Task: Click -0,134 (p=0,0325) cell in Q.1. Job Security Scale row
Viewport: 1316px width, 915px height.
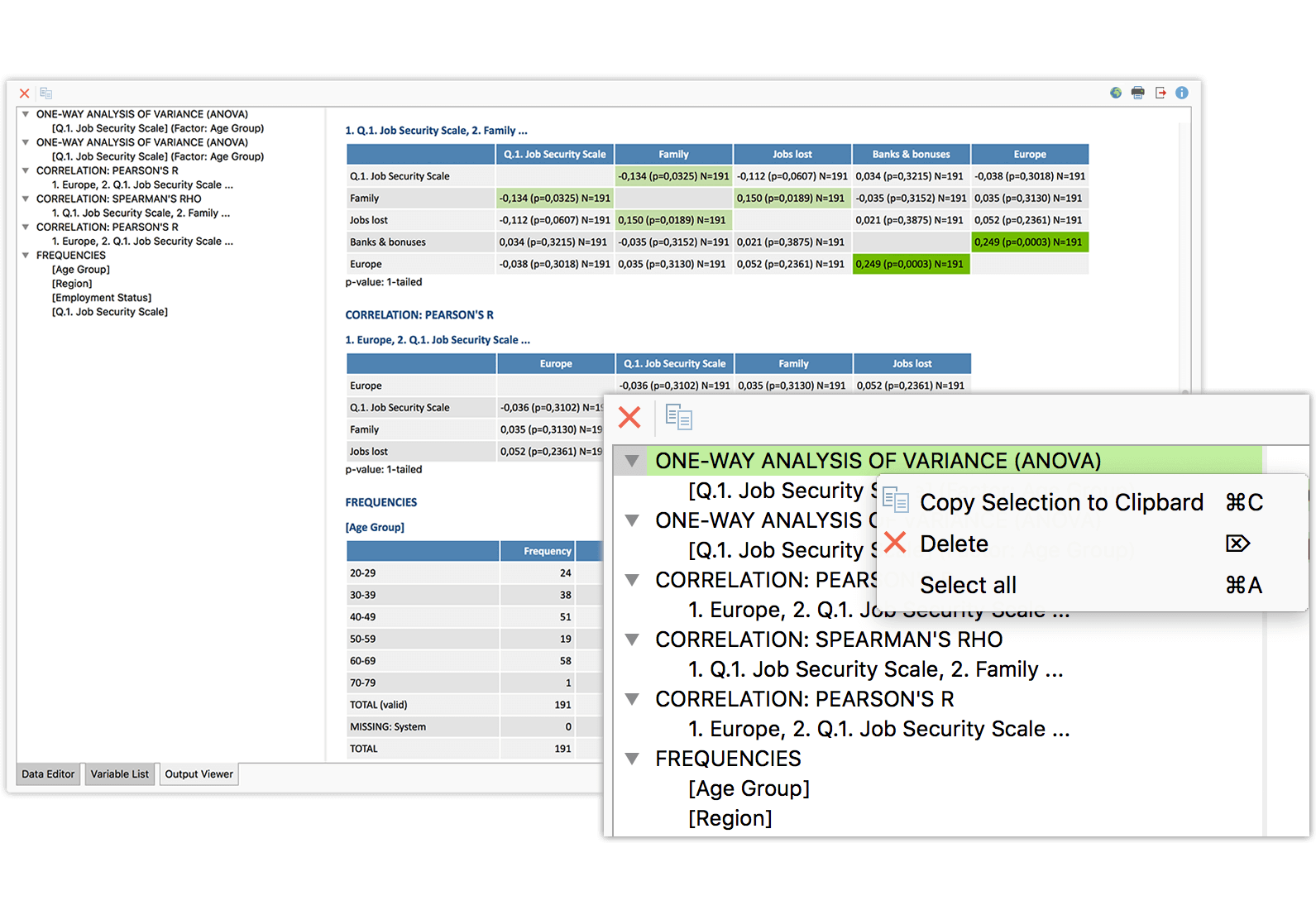Action: pyautogui.click(x=673, y=176)
